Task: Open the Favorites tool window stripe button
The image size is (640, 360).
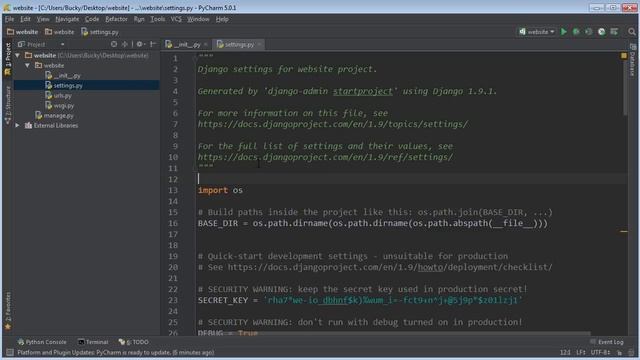Action: pyautogui.click(x=8, y=311)
